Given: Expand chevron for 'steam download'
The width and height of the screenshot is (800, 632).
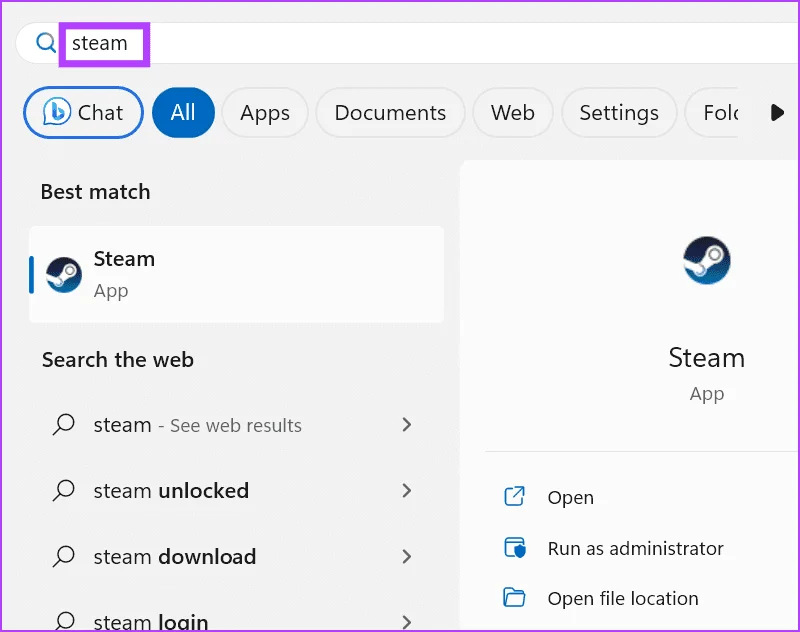Looking at the screenshot, I should click(x=407, y=557).
